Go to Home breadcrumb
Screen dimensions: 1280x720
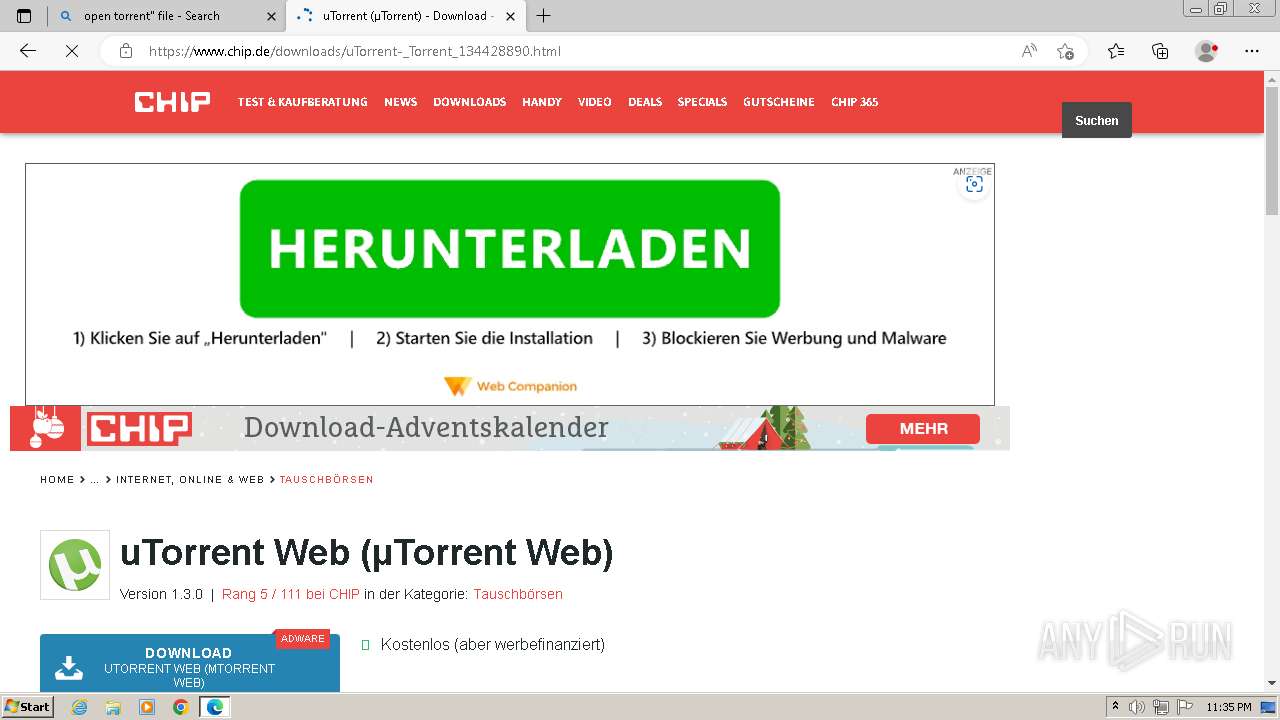tap(57, 480)
